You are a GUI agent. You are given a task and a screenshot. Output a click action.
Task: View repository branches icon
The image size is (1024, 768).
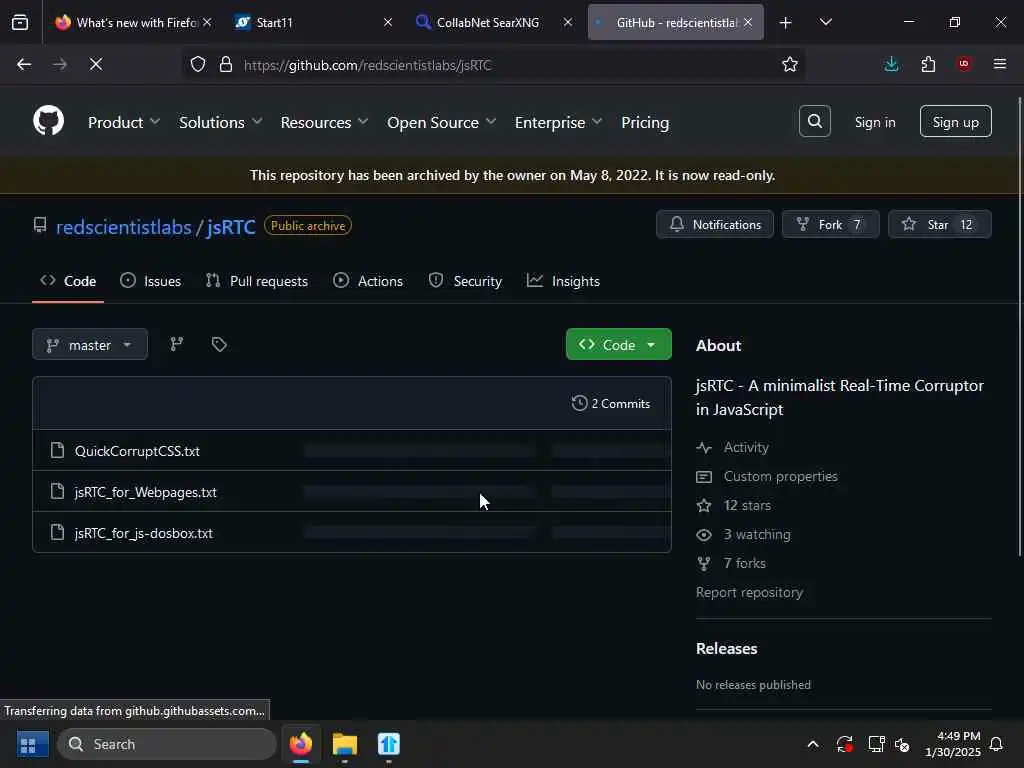(x=176, y=344)
